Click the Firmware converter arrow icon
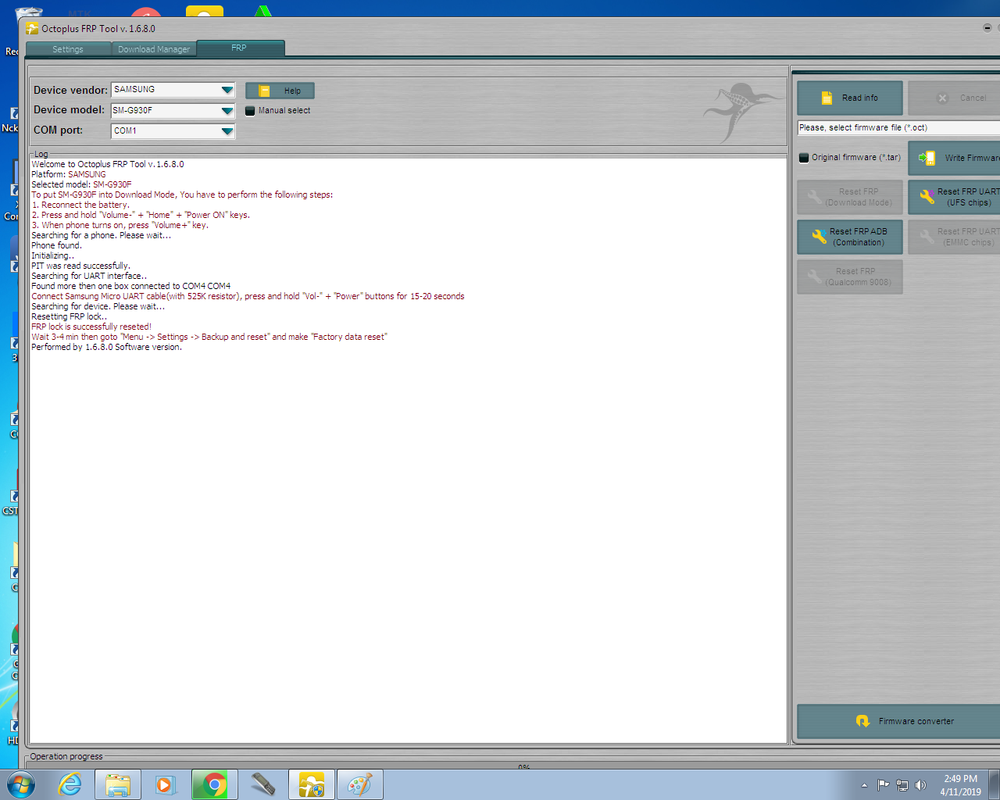The height and width of the screenshot is (800, 1000). (862, 722)
